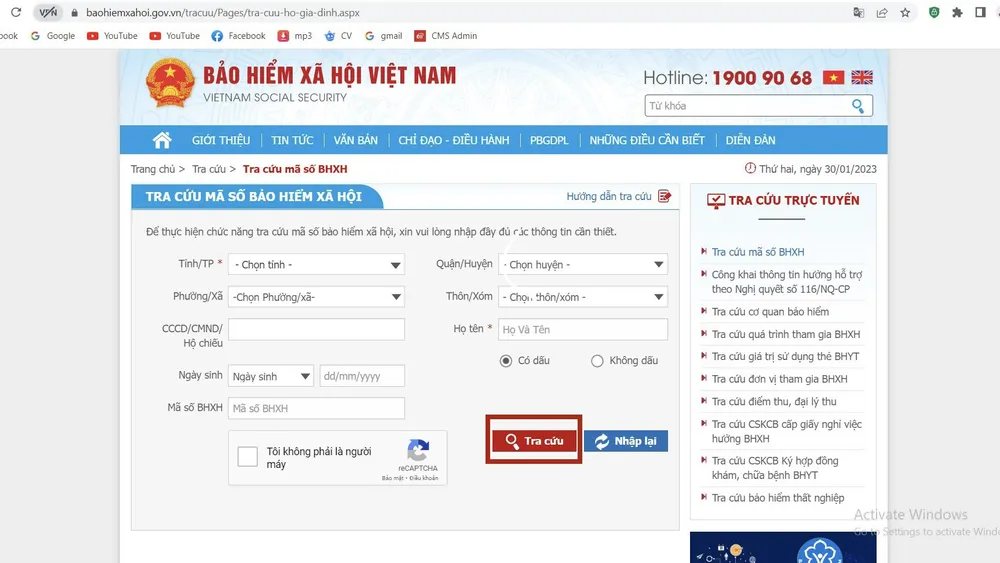The image size is (1000, 563).
Task: Bookmark page with the star icon
Action: 905,13
